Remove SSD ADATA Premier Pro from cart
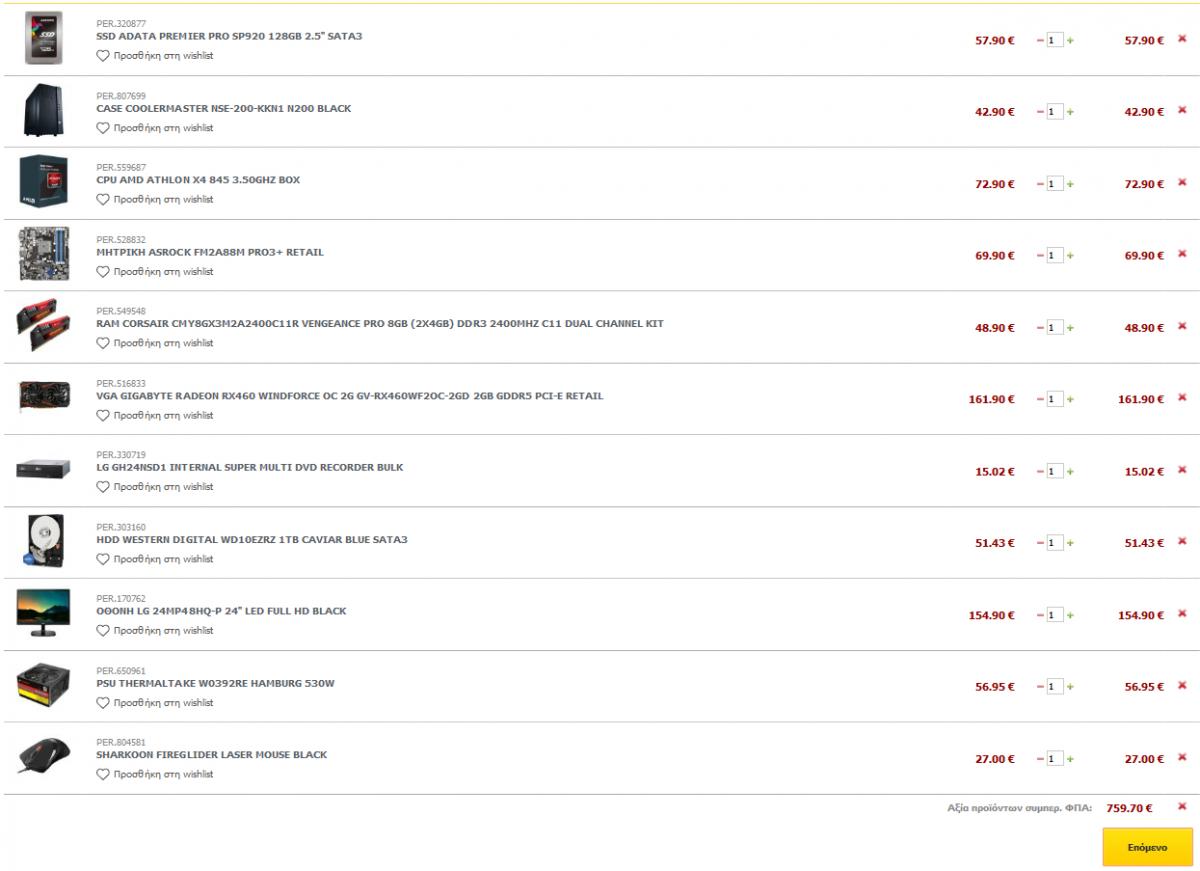Viewport: 1200px width, 871px height. pos(1182,39)
